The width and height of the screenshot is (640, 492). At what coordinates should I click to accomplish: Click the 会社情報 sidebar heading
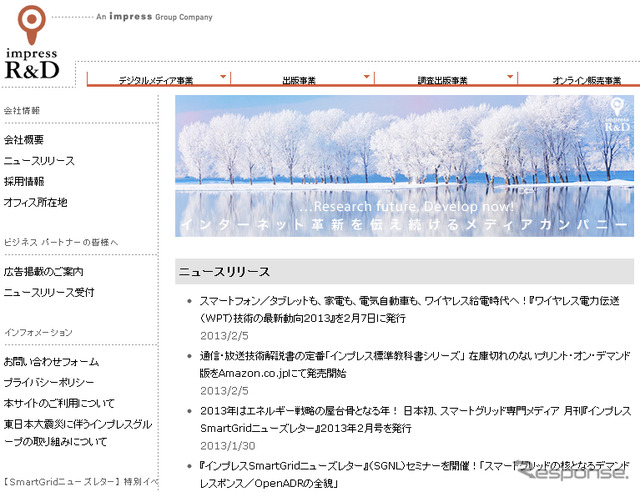pos(22,111)
